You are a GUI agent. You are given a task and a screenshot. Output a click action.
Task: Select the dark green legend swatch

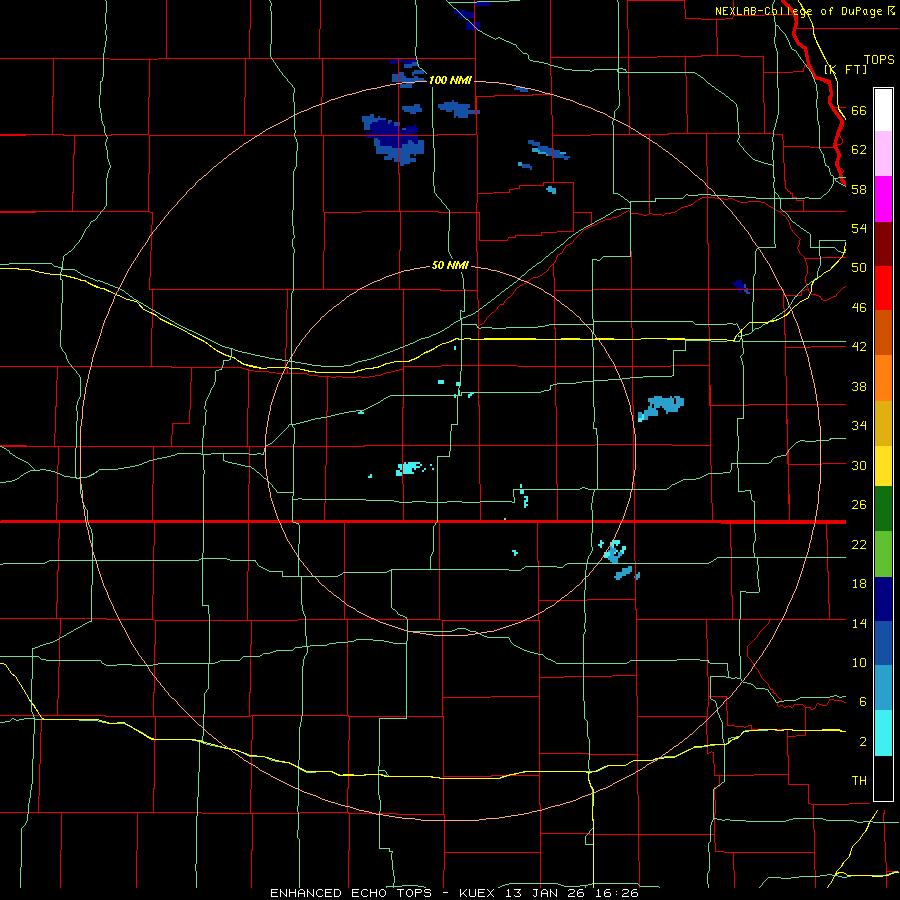(883, 509)
